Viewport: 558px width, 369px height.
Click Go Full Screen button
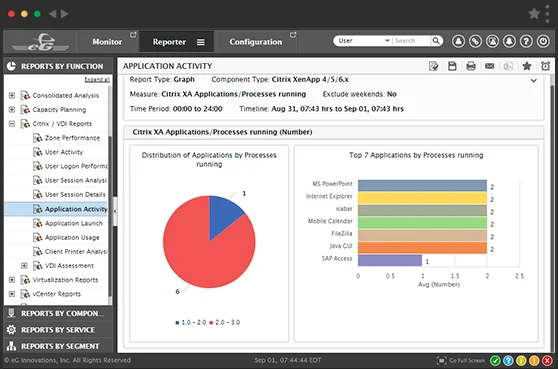pyautogui.click(x=461, y=360)
